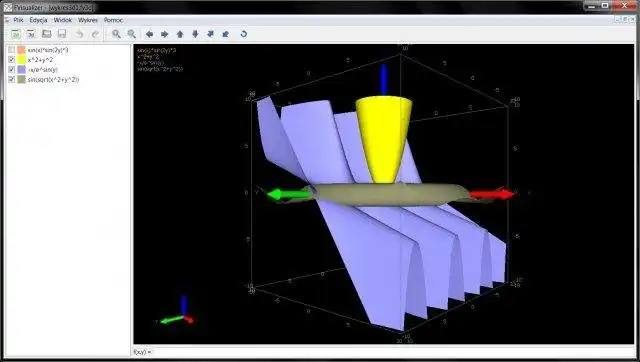Move view up with up arrow icon

[180, 34]
